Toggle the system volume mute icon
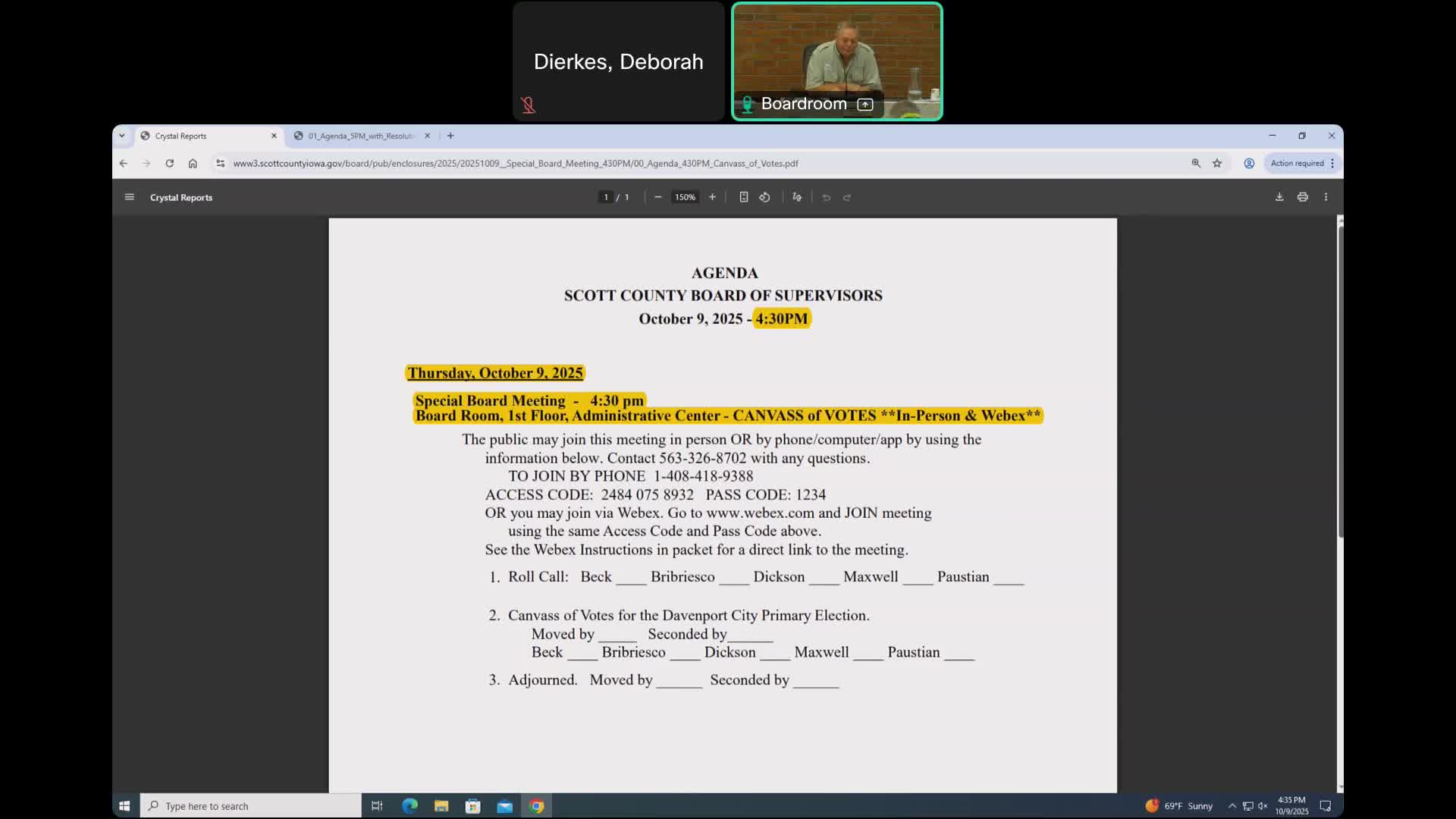 [1263, 806]
